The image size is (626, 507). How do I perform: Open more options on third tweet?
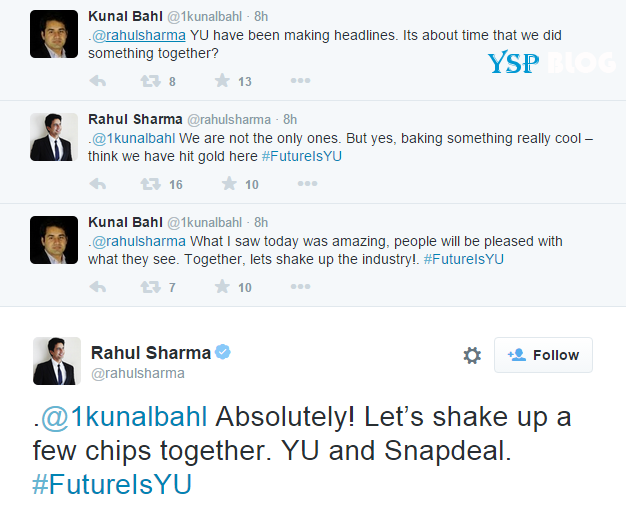click(x=300, y=287)
